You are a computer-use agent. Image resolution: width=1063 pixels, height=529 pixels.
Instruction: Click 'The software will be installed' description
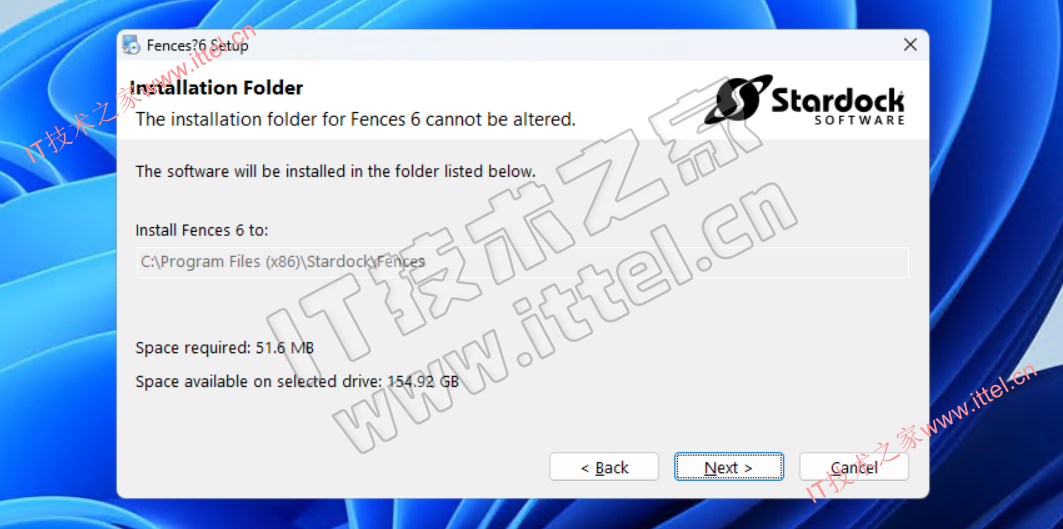click(x=336, y=171)
